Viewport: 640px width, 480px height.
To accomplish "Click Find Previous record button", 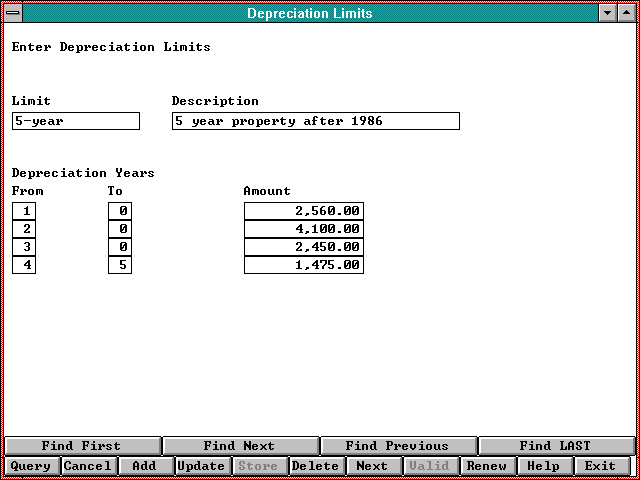I will [x=397, y=446].
